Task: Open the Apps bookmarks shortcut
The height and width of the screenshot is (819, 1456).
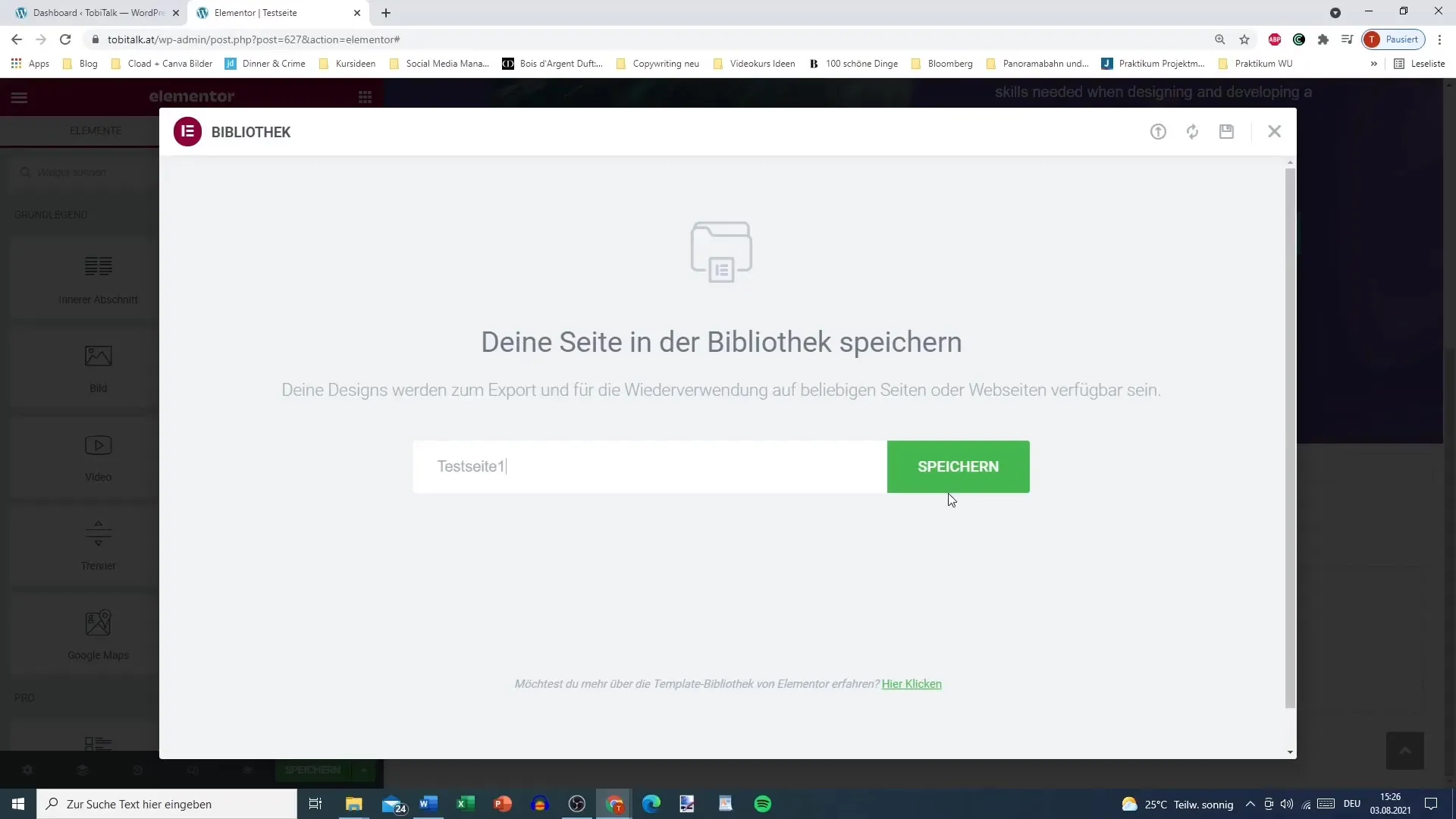Action: tap(30, 64)
